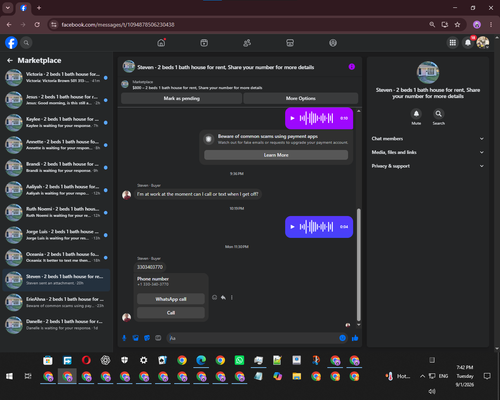The height and width of the screenshot is (400, 500).
Task: Click the WhatsApp call button
Action: click(171, 299)
